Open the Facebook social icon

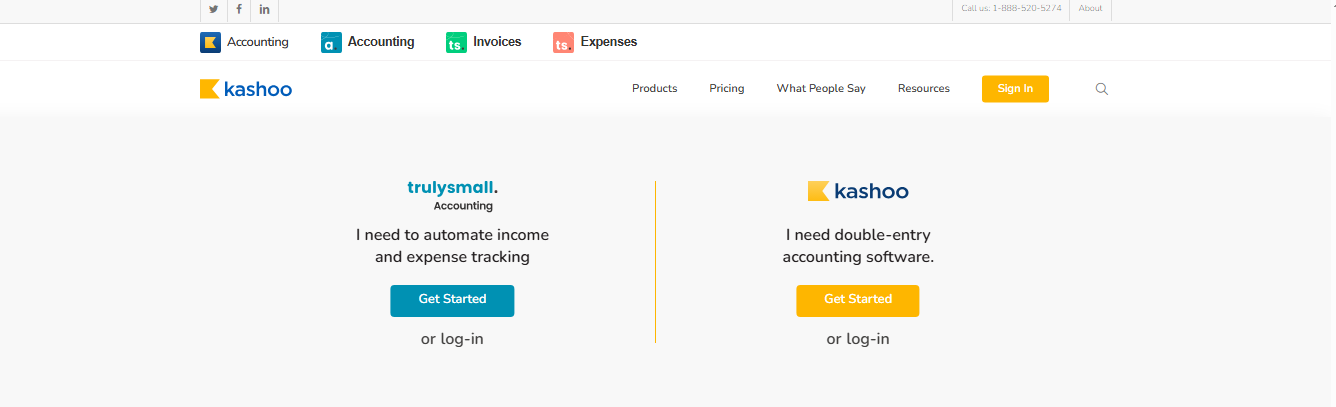pyautogui.click(x=239, y=9)
